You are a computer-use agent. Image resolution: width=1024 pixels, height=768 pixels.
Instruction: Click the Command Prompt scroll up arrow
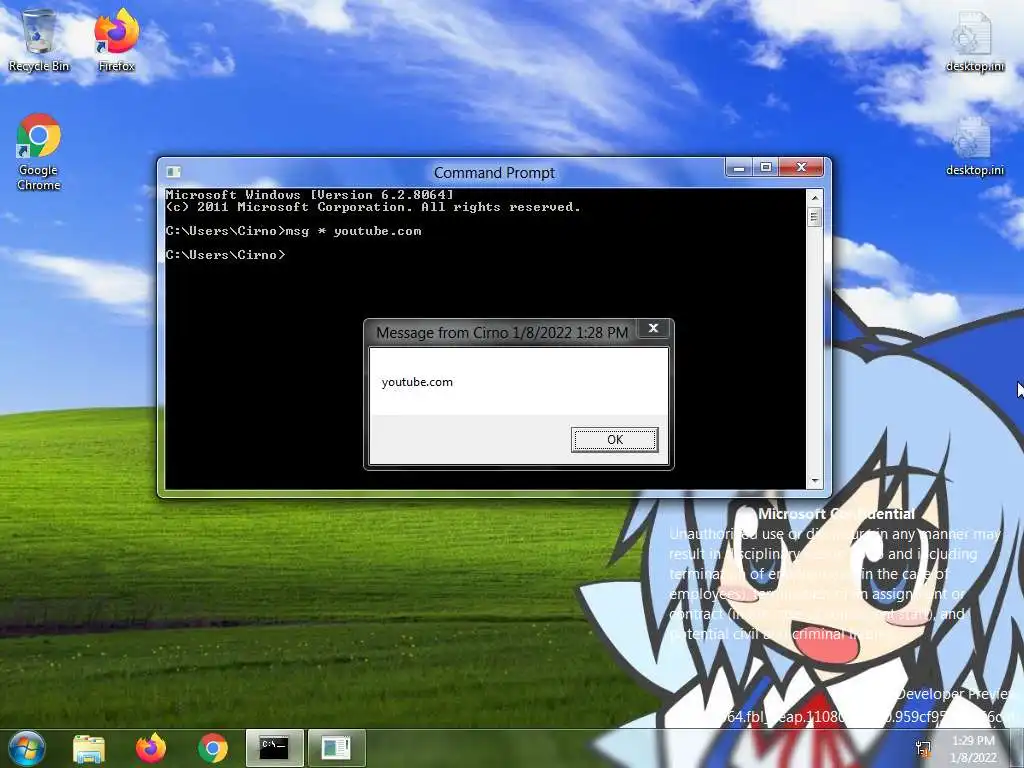coord(814,197)
